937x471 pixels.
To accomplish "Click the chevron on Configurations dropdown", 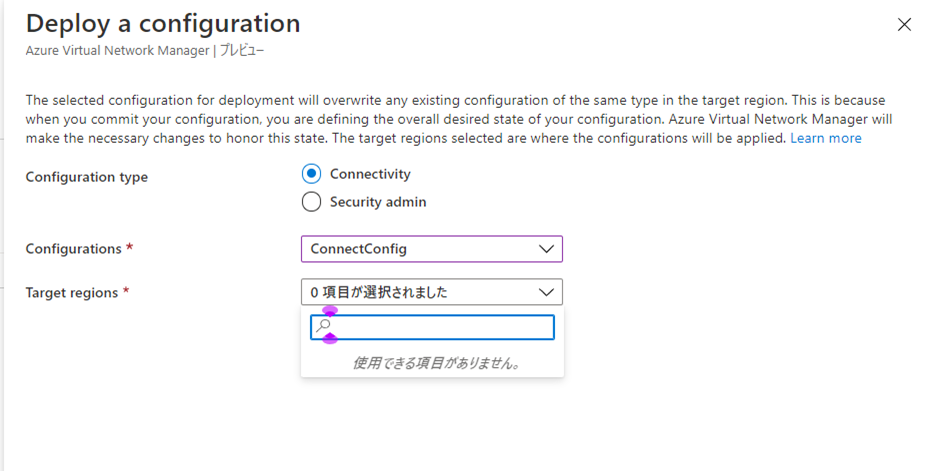I will 546,248.
